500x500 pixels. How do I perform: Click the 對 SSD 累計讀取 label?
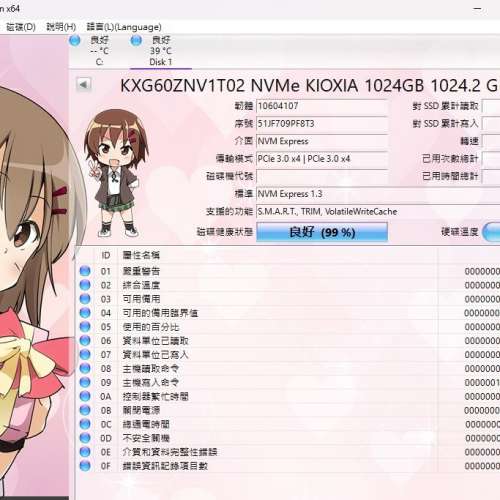tap(445, 106)
